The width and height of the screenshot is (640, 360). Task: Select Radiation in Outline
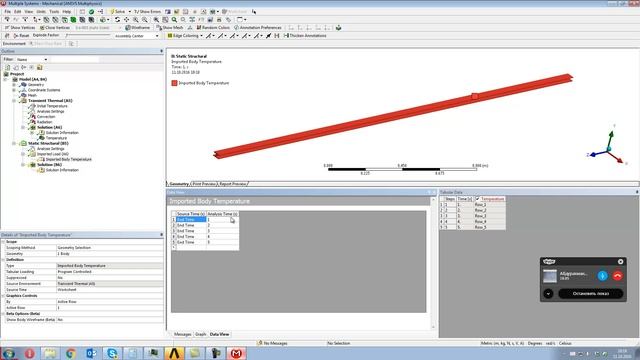(44, 122)
